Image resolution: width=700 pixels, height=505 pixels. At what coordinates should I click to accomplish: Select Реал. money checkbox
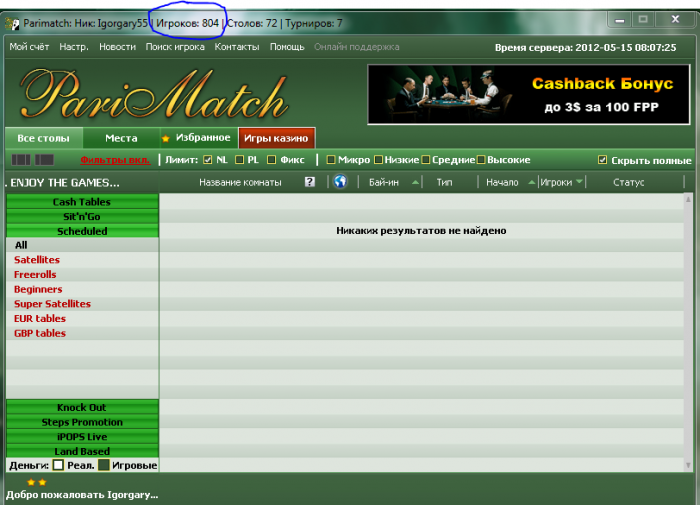[58, 465]
